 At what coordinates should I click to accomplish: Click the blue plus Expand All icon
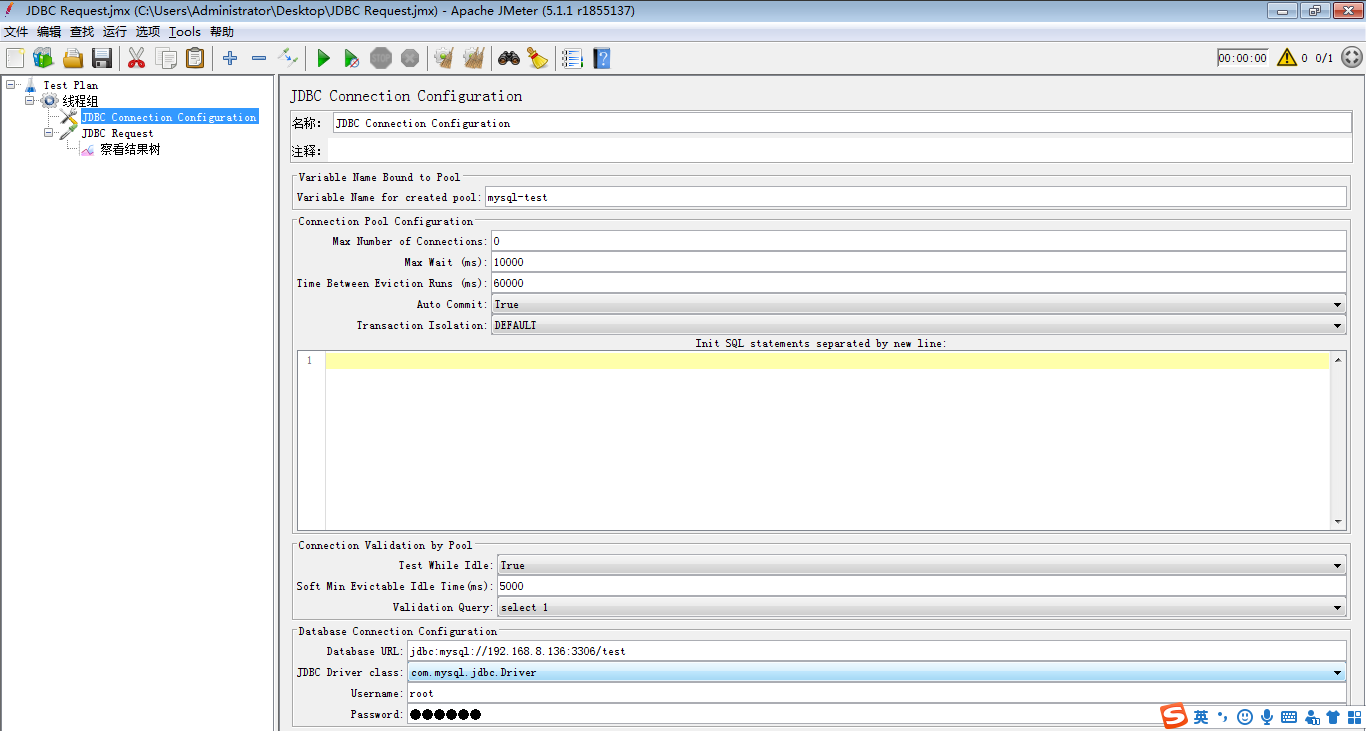(230, 58)
